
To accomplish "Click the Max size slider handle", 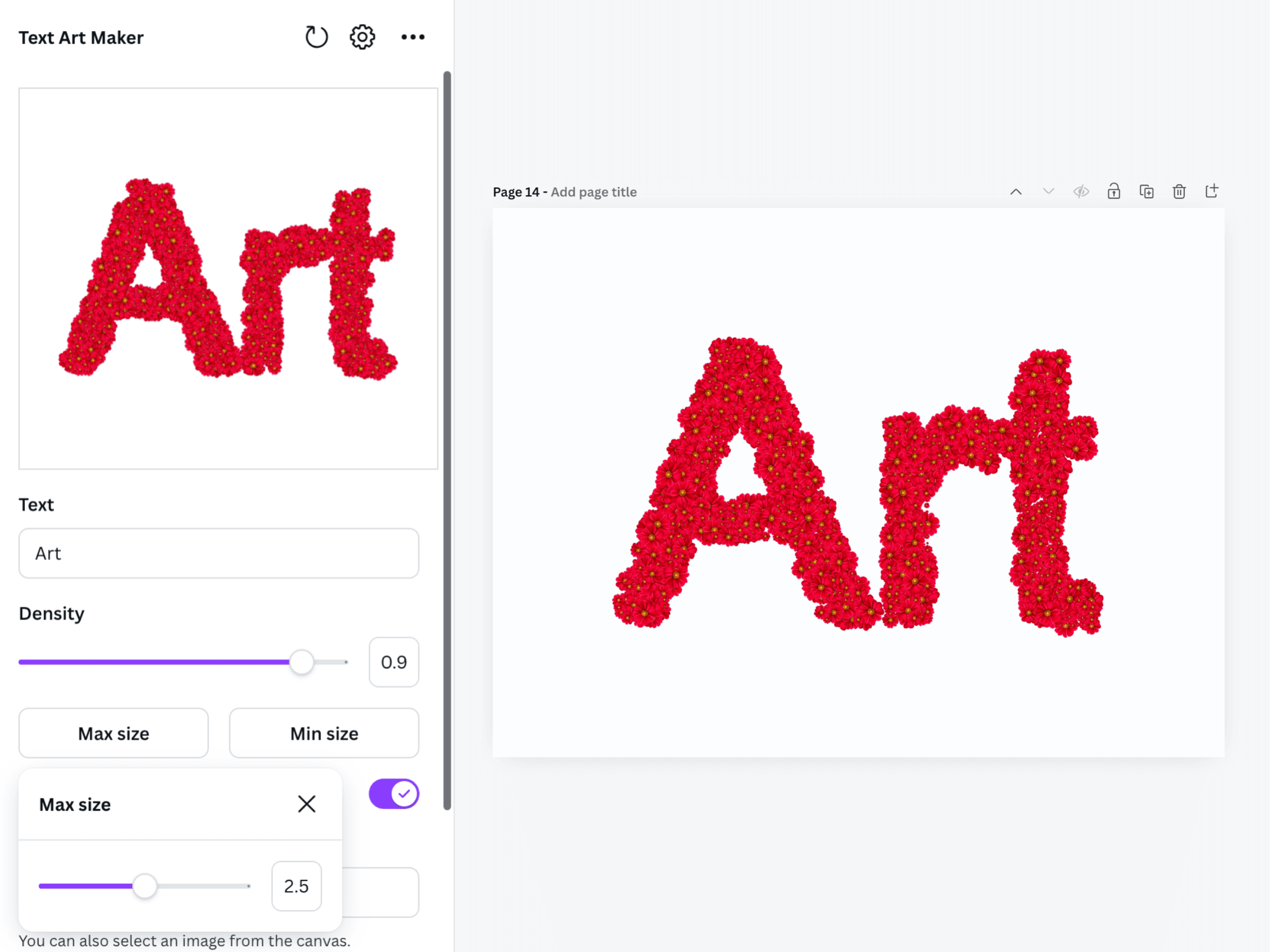I will pos(144,886).
